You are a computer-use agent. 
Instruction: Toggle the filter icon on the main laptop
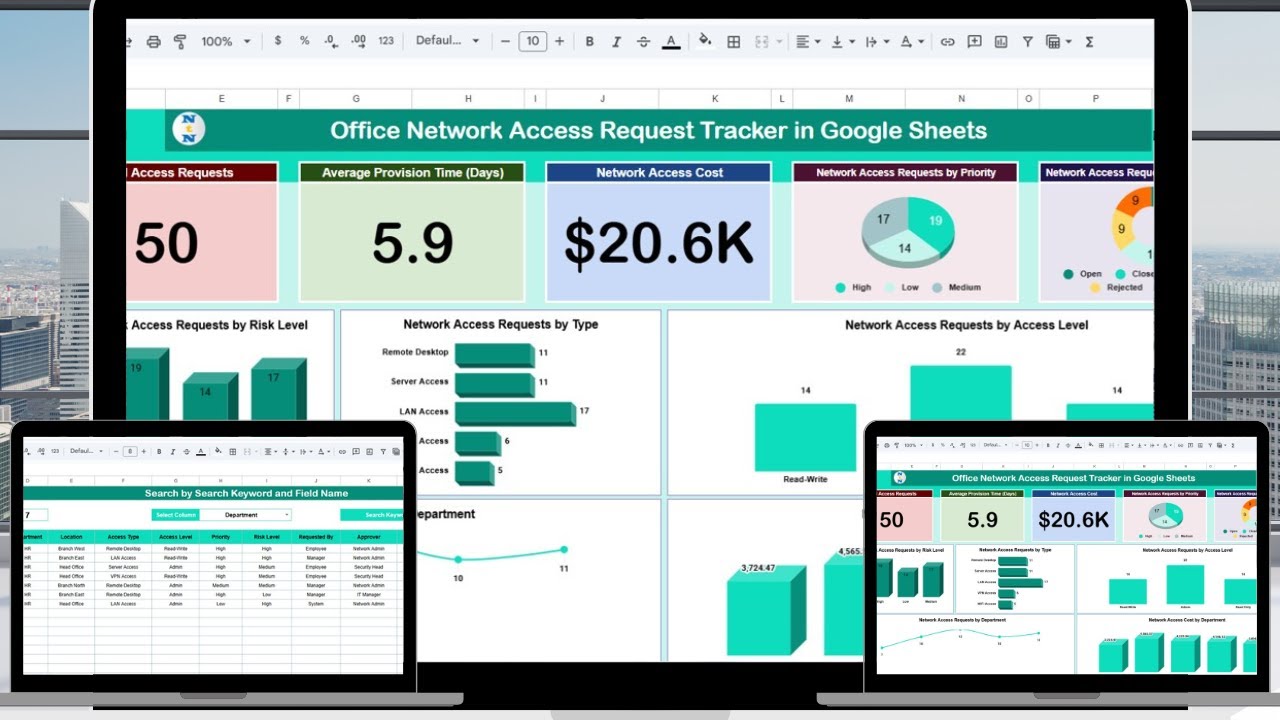coord(1027,41)
